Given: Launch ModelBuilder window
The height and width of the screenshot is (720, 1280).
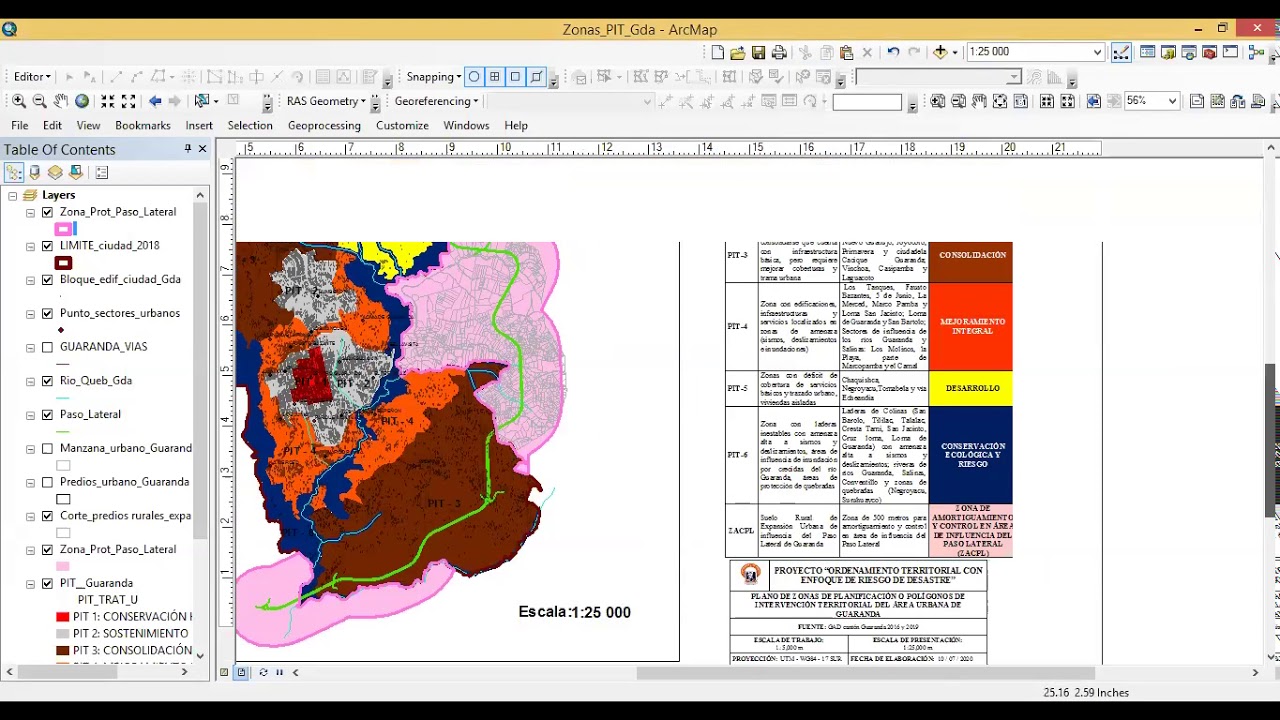Looking at the screenshot, I should point(1255,52).
